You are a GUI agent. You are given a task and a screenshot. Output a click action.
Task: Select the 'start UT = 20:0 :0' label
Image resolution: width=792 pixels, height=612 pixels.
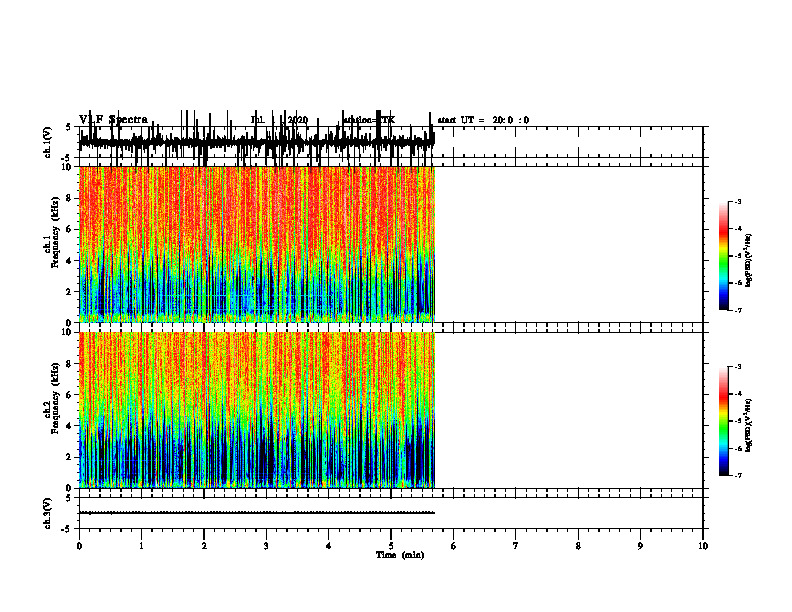tap(483, 120)
